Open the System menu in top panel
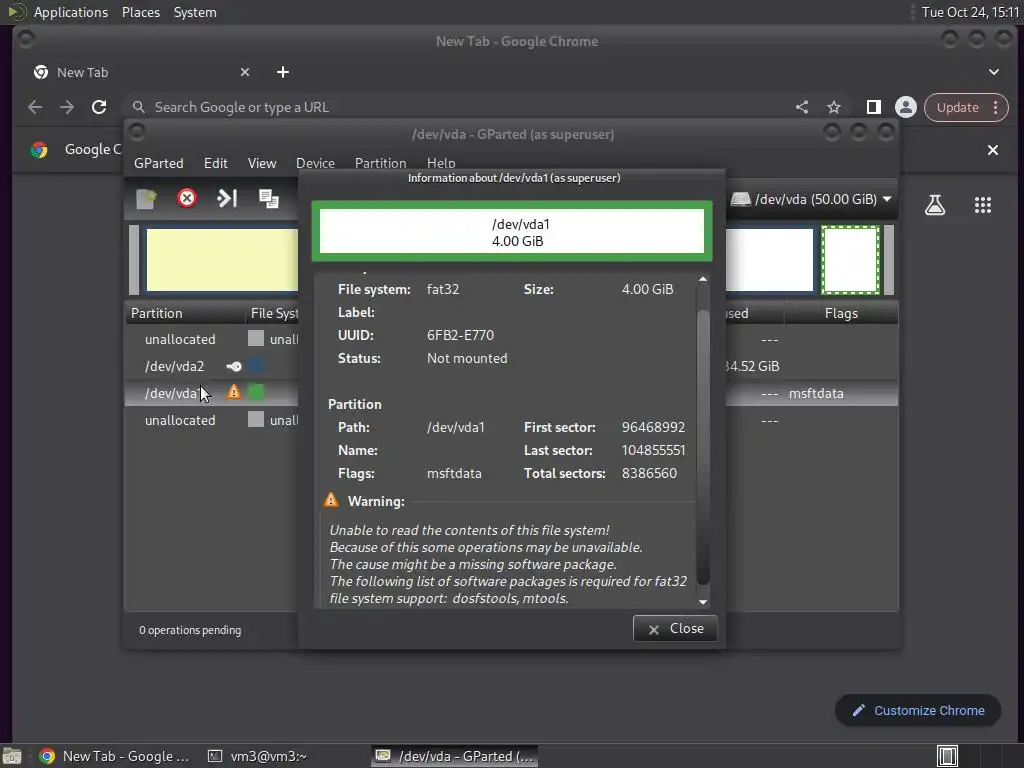Image resolution: width=1024 pixels, height=768 pixels. click(195, 12)
